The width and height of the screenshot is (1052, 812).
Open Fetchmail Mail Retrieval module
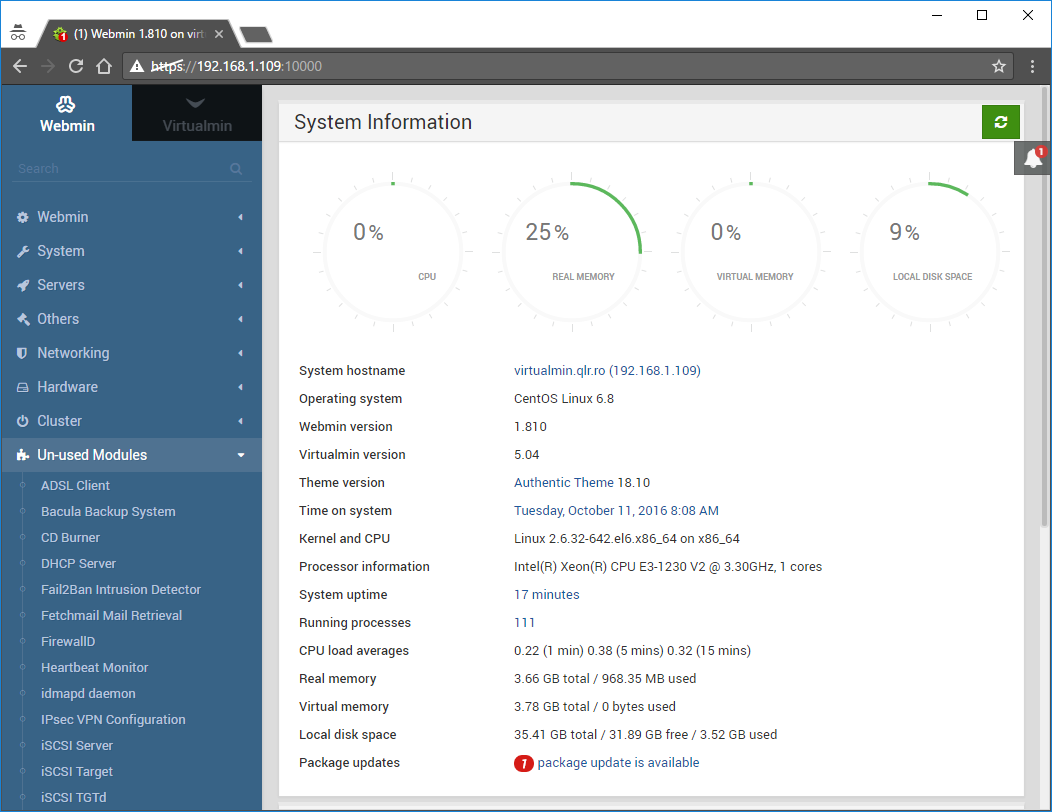(111, 616)
